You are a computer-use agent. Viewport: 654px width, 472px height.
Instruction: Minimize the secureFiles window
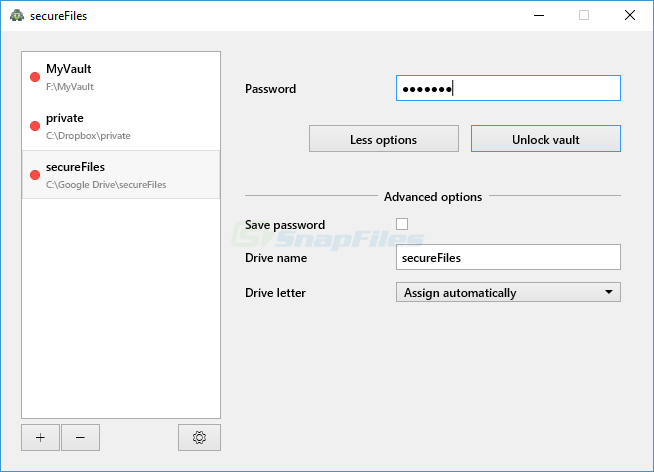pos(538,15)
